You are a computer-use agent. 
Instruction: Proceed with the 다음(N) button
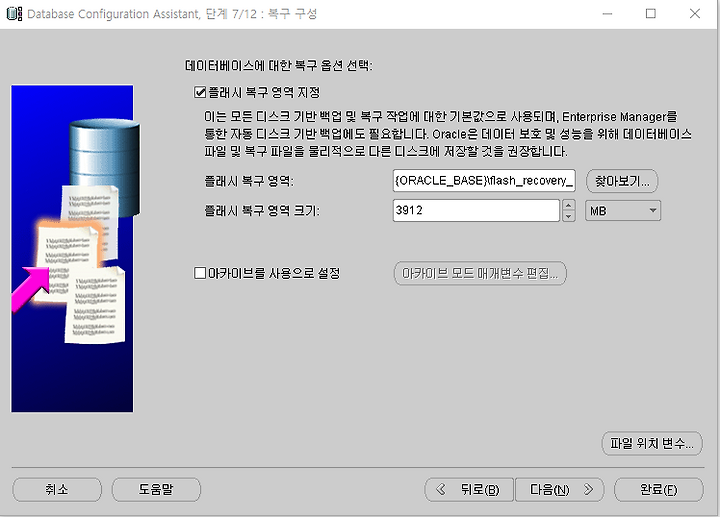point(560,489)
